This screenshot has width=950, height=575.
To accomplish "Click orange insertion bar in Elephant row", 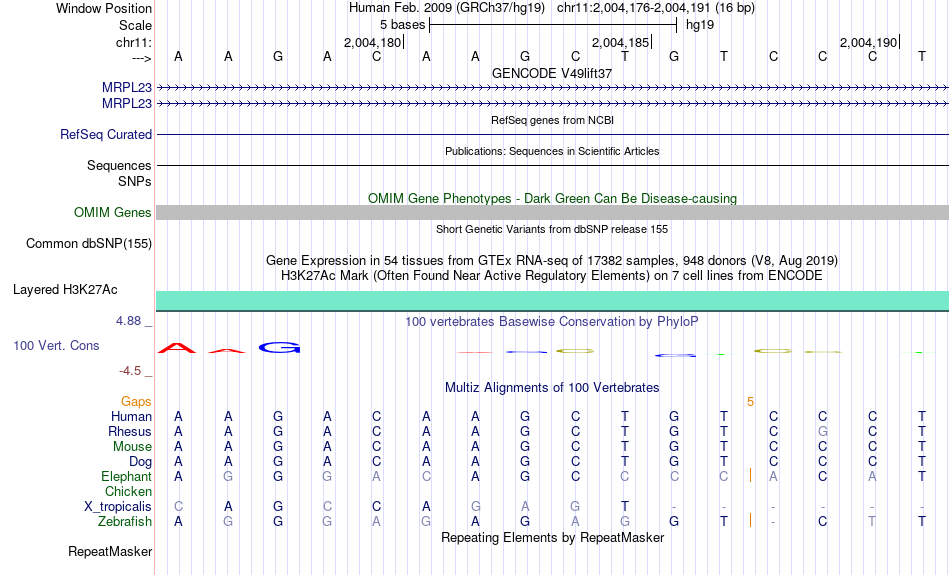I will [x=750, y=474].
